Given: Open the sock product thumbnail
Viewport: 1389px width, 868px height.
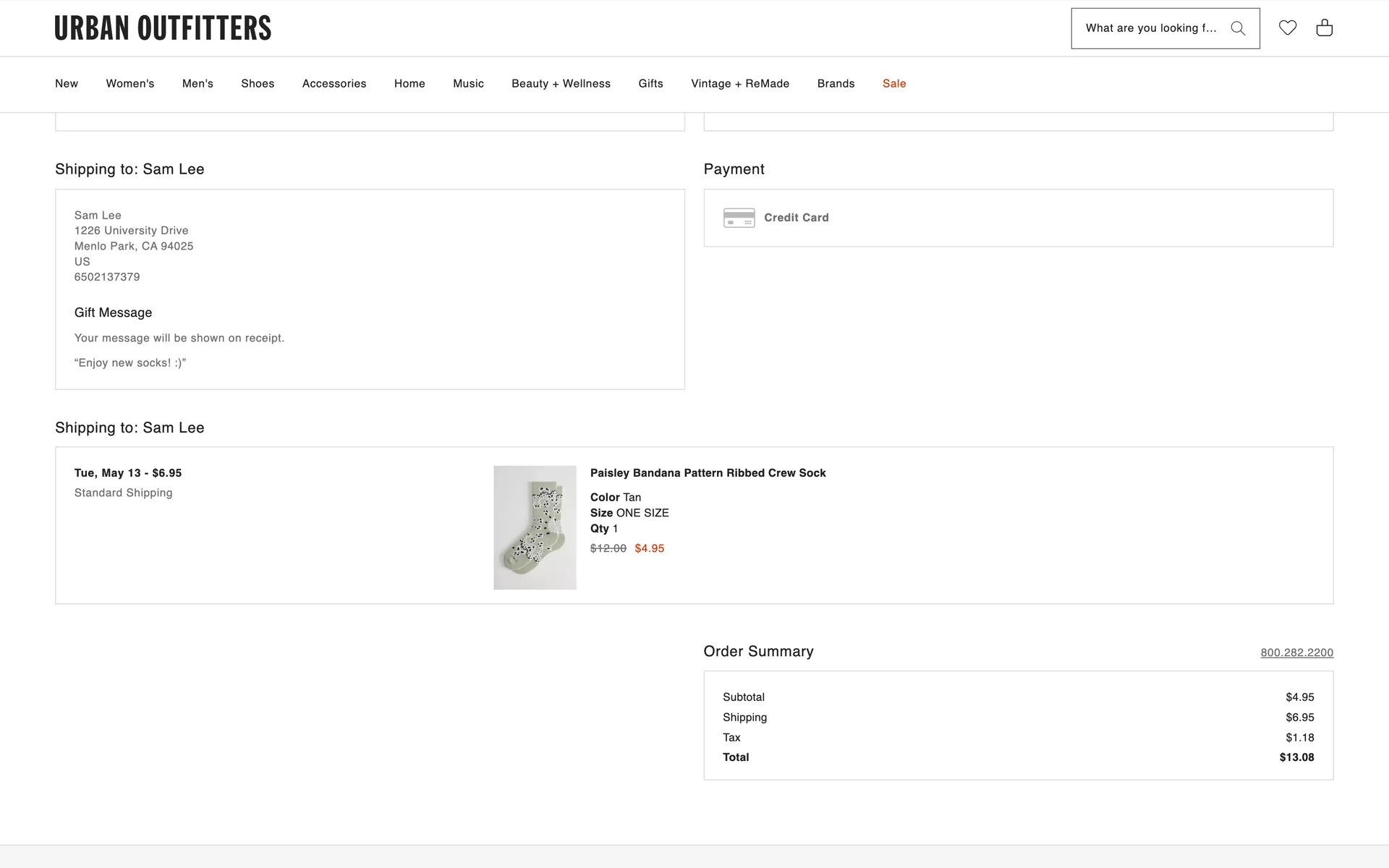Looking at the screenshot, I should point(535,527).
